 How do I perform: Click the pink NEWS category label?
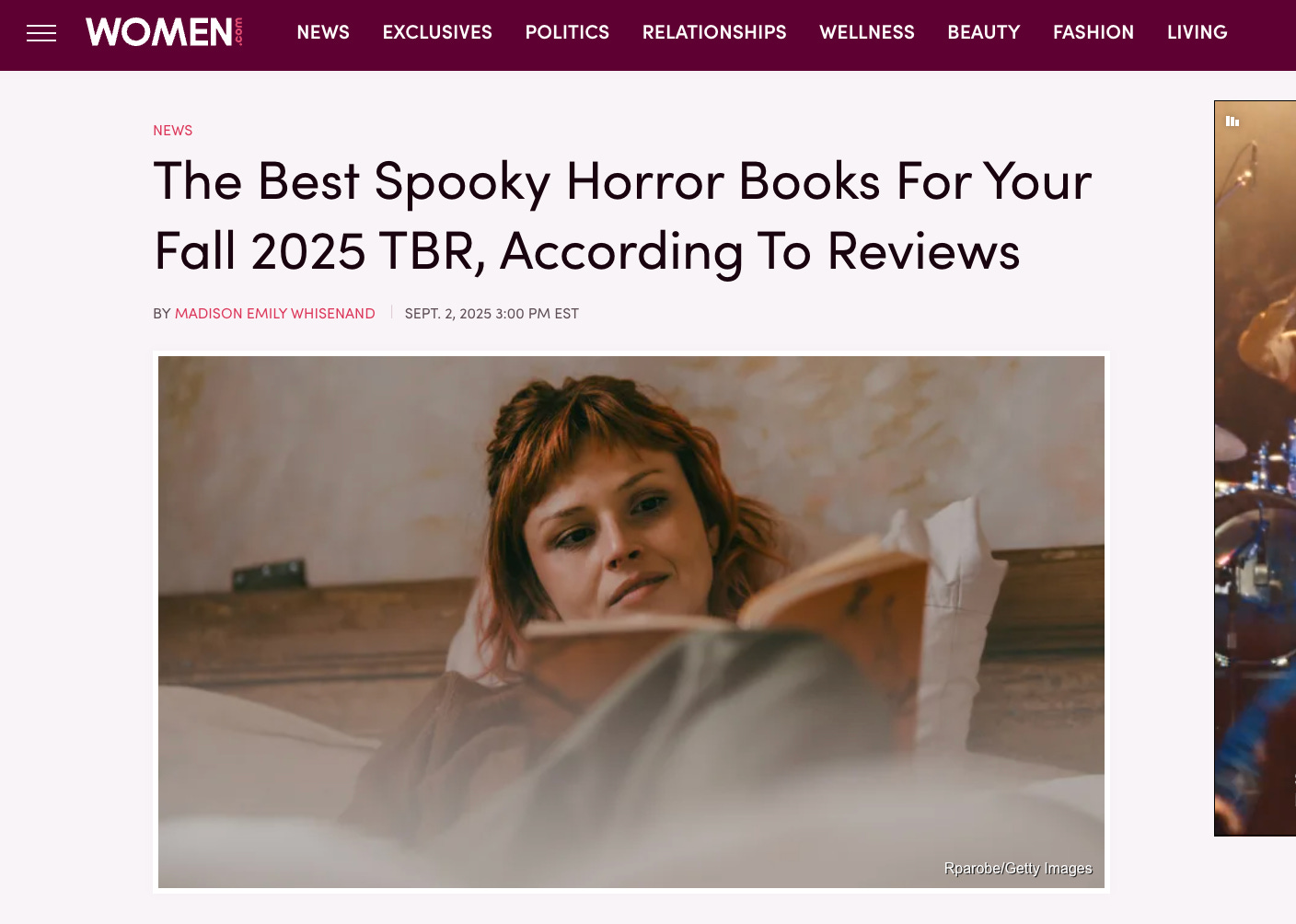click(173, 131)
